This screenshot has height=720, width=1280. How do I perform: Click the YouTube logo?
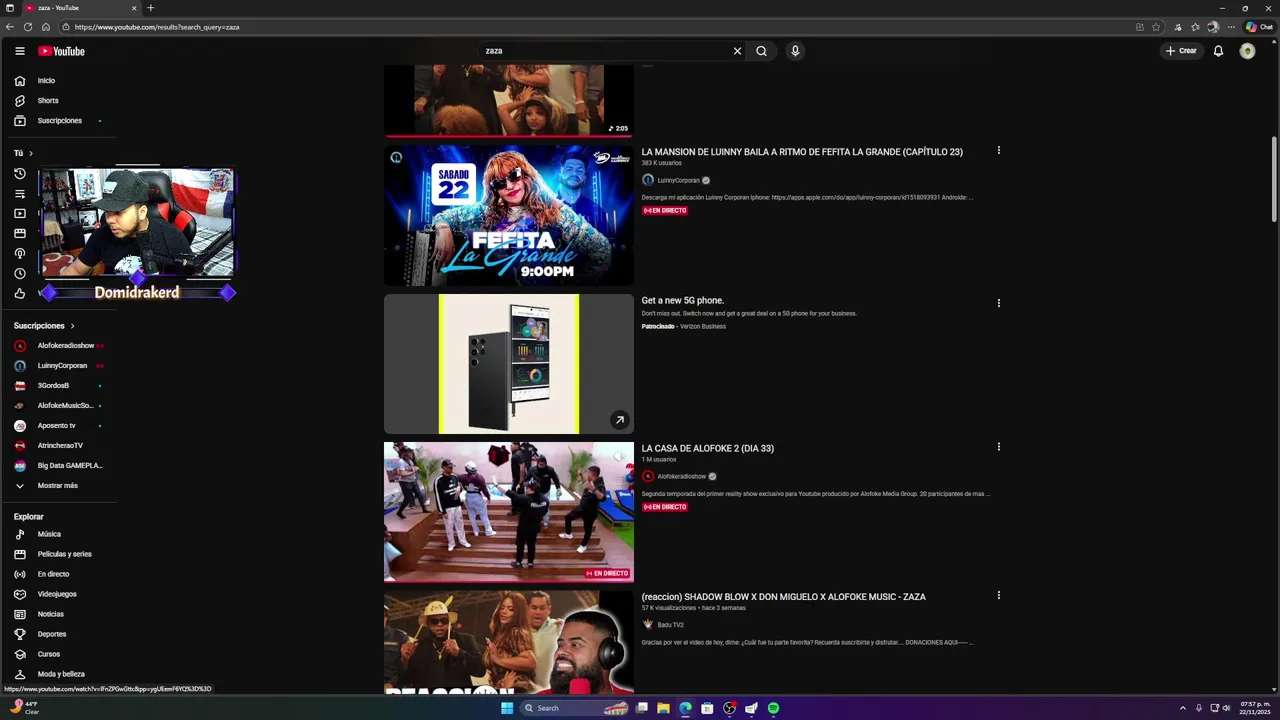point(62,51)
